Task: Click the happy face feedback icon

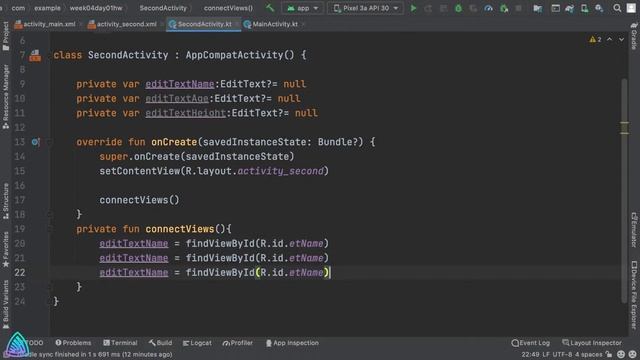Action: (x=621, y=354)
